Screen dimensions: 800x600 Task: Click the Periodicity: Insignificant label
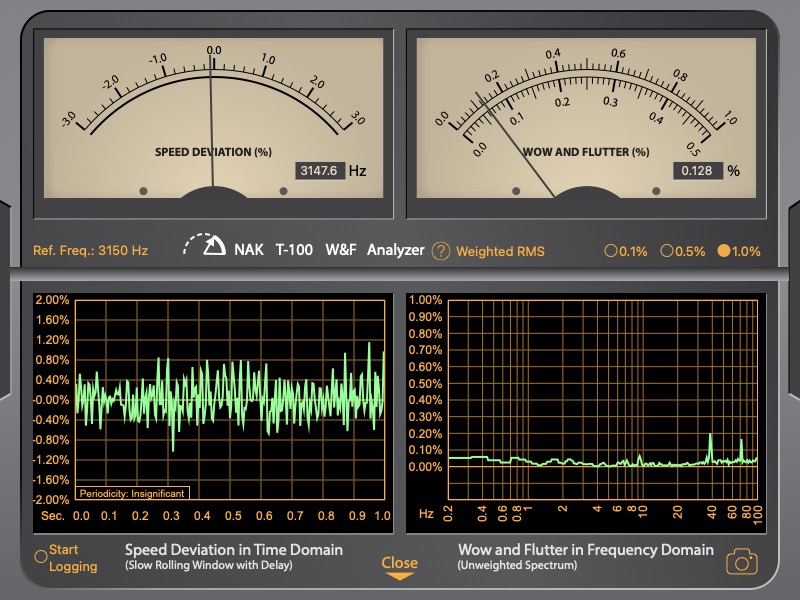[132, 493]
